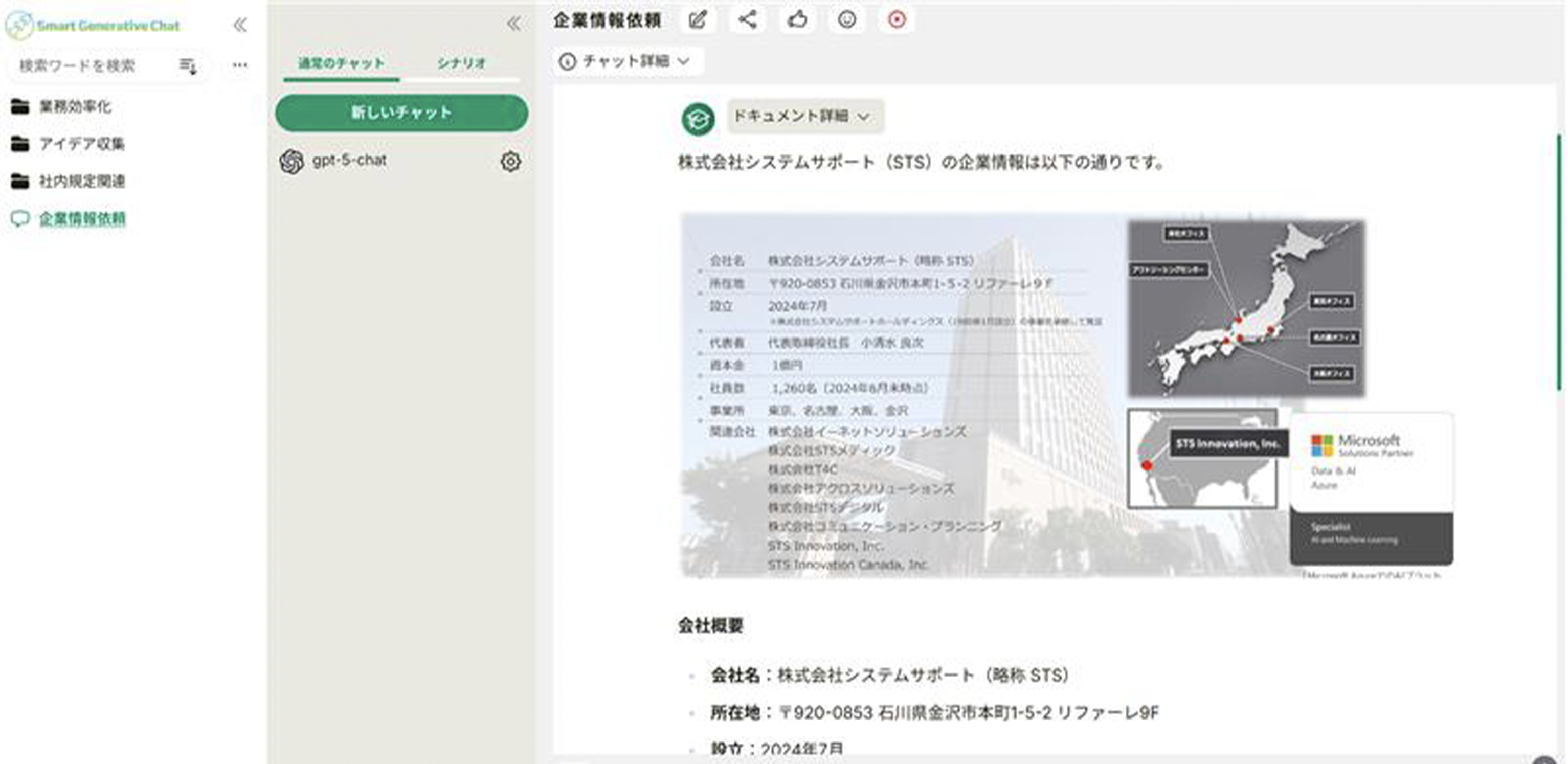Click the 検索ワードを検索 search field
This screenshot has width=1568, height=764.
pos(92,66)
